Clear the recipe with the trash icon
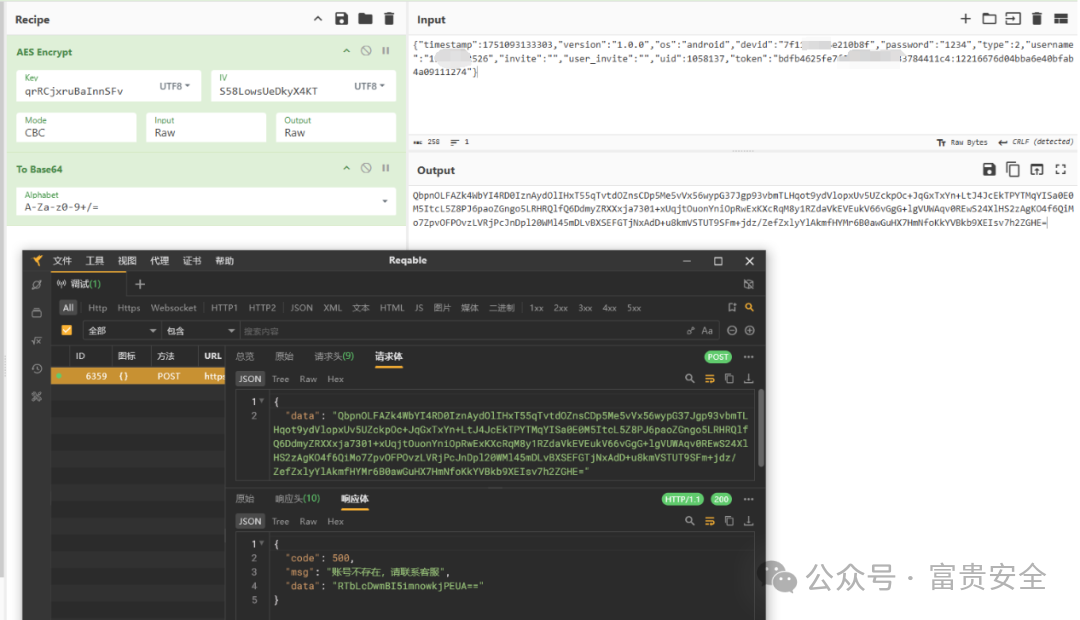Screen dimensions: 1080x620 [389, 19]
